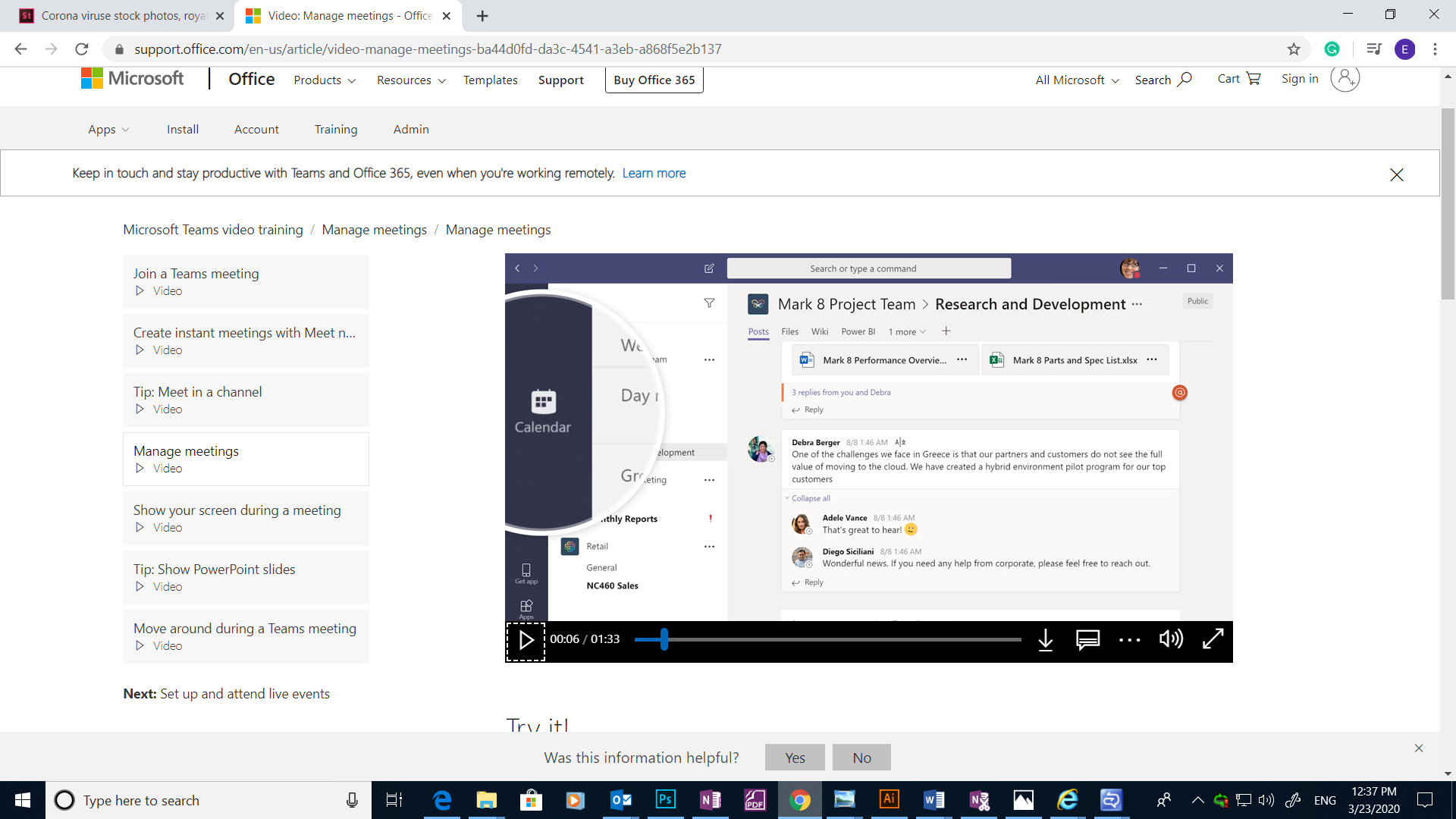This screenshot has width=1456, height=819.
Task: Open the Windows Start menu
Action: coord(23,800)
